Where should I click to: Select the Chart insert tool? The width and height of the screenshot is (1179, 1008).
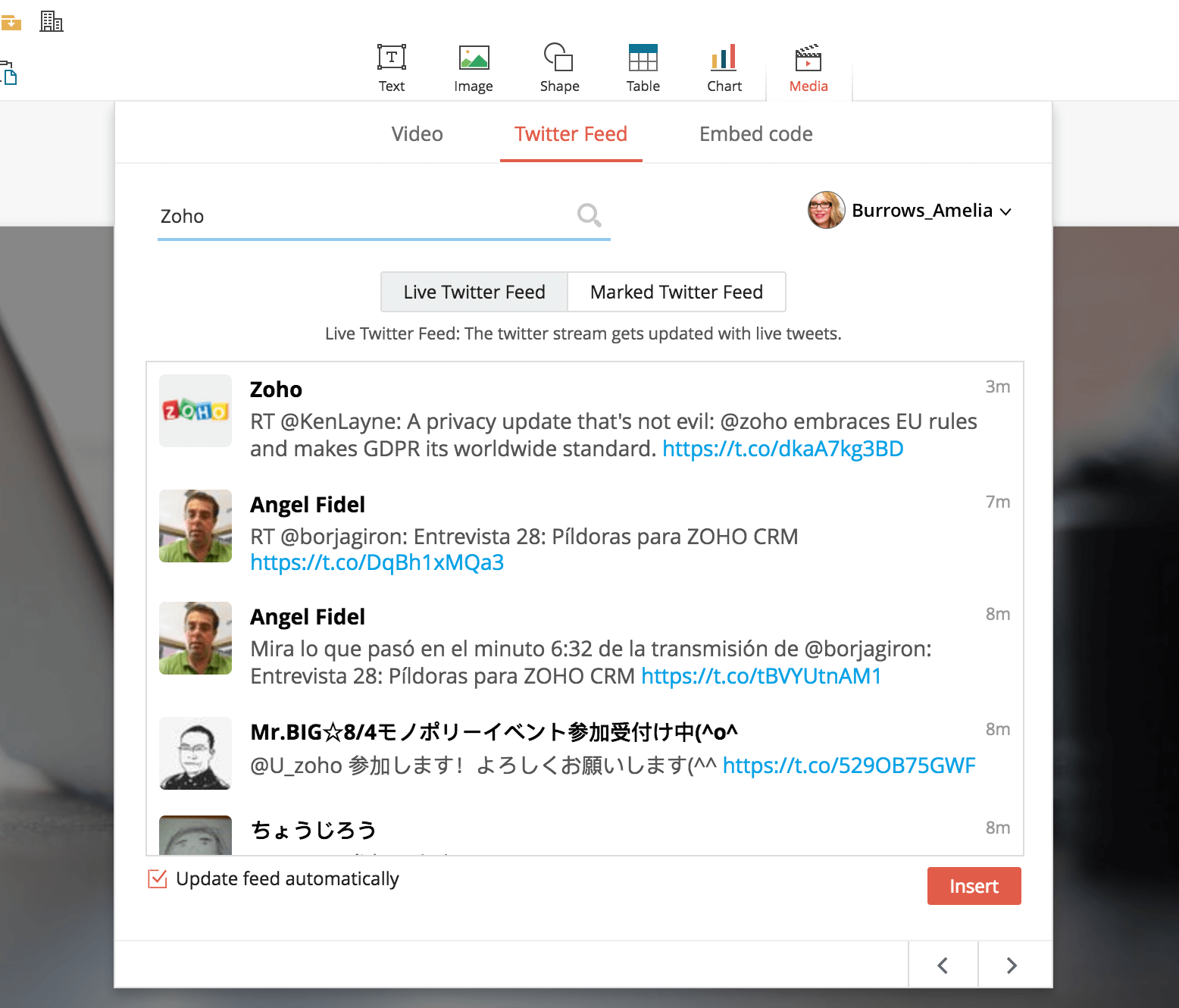(724, 68)
